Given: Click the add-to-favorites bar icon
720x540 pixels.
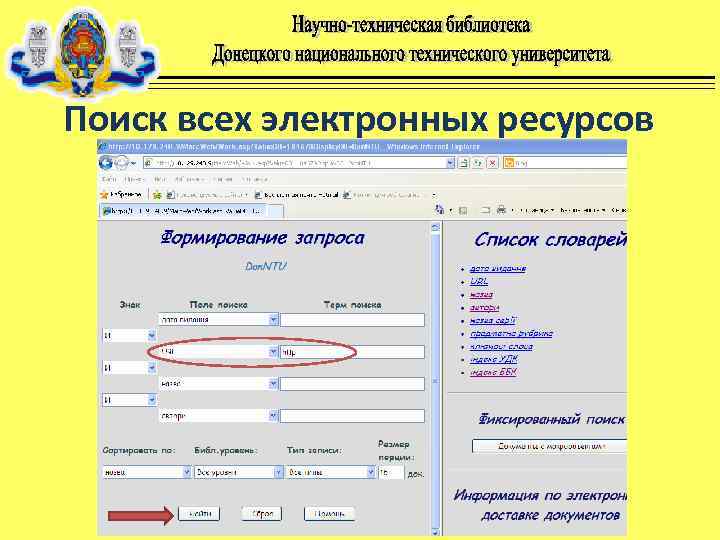Looking at the screenshot, I should pyautogui.click(x=158, y=195).
